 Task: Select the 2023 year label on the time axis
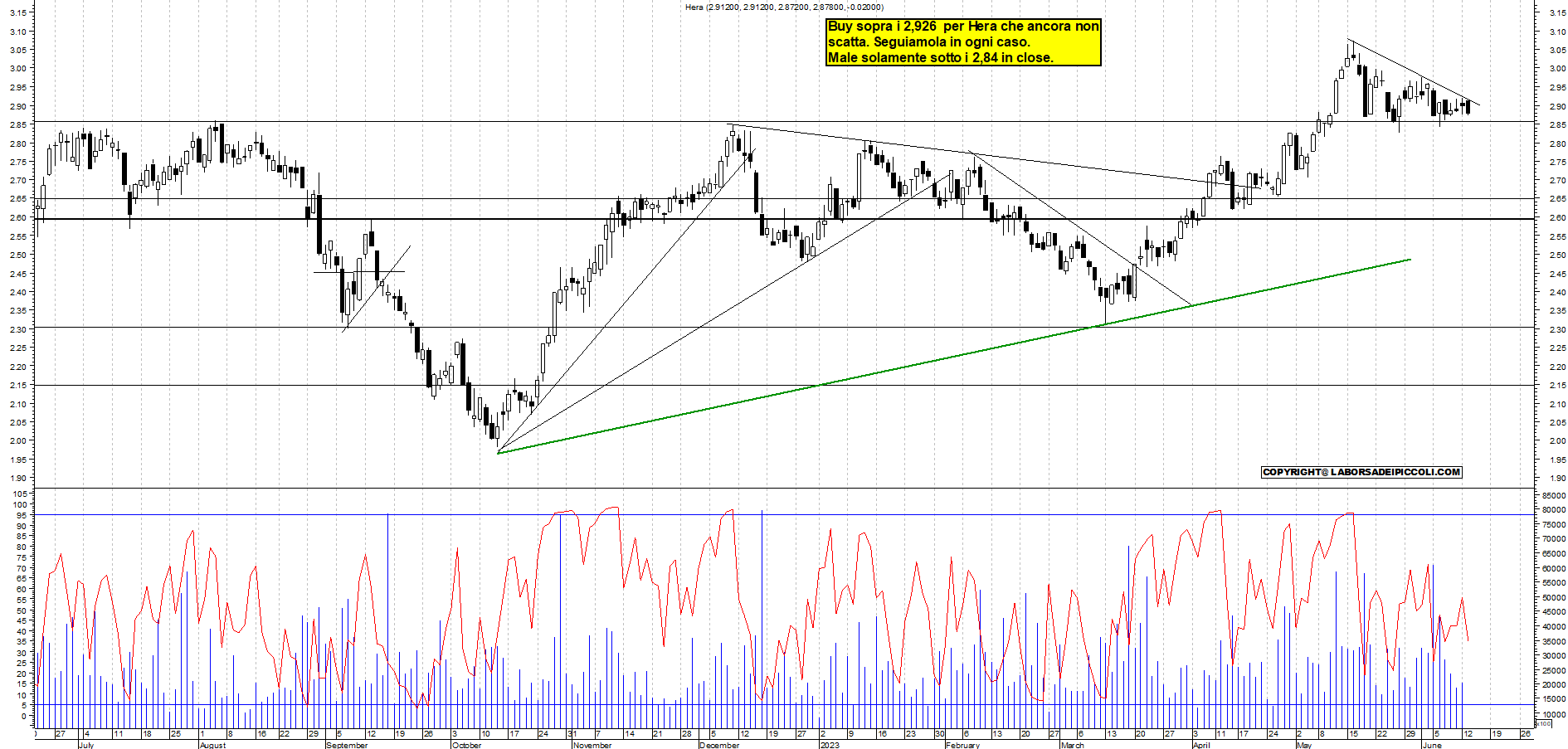click(830, 745)
